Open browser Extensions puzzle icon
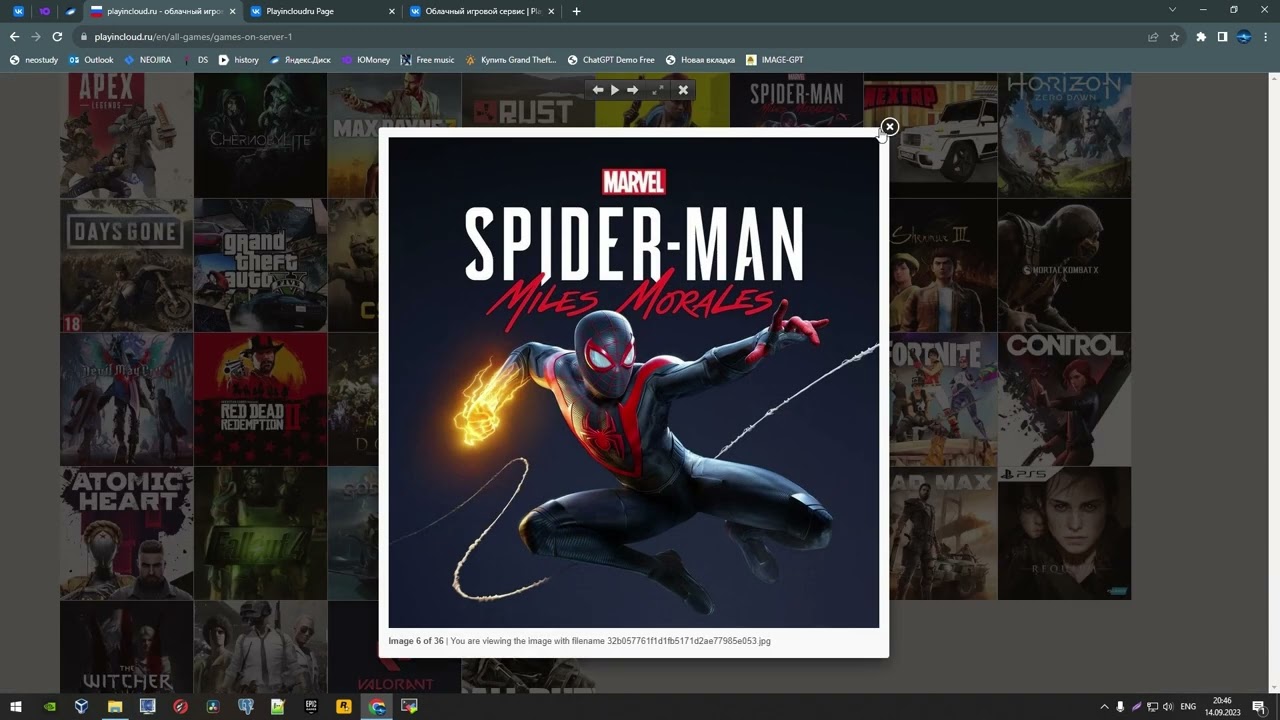Image resolution: width=1280 pixels, height=720 pixels. click(1201, 37)
